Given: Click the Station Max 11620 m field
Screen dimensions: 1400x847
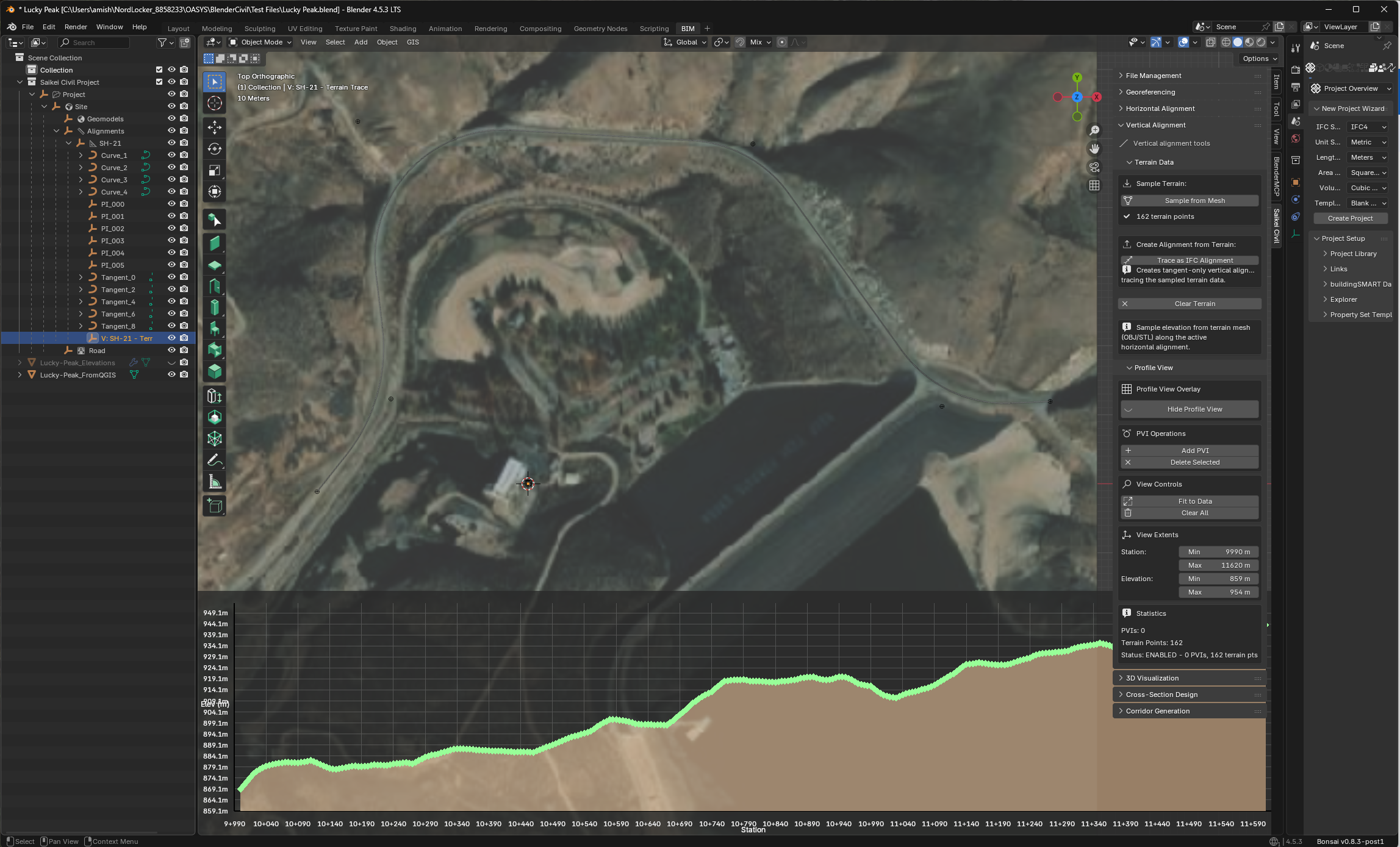Looking at the screenshot, I should coord(1218,565).
